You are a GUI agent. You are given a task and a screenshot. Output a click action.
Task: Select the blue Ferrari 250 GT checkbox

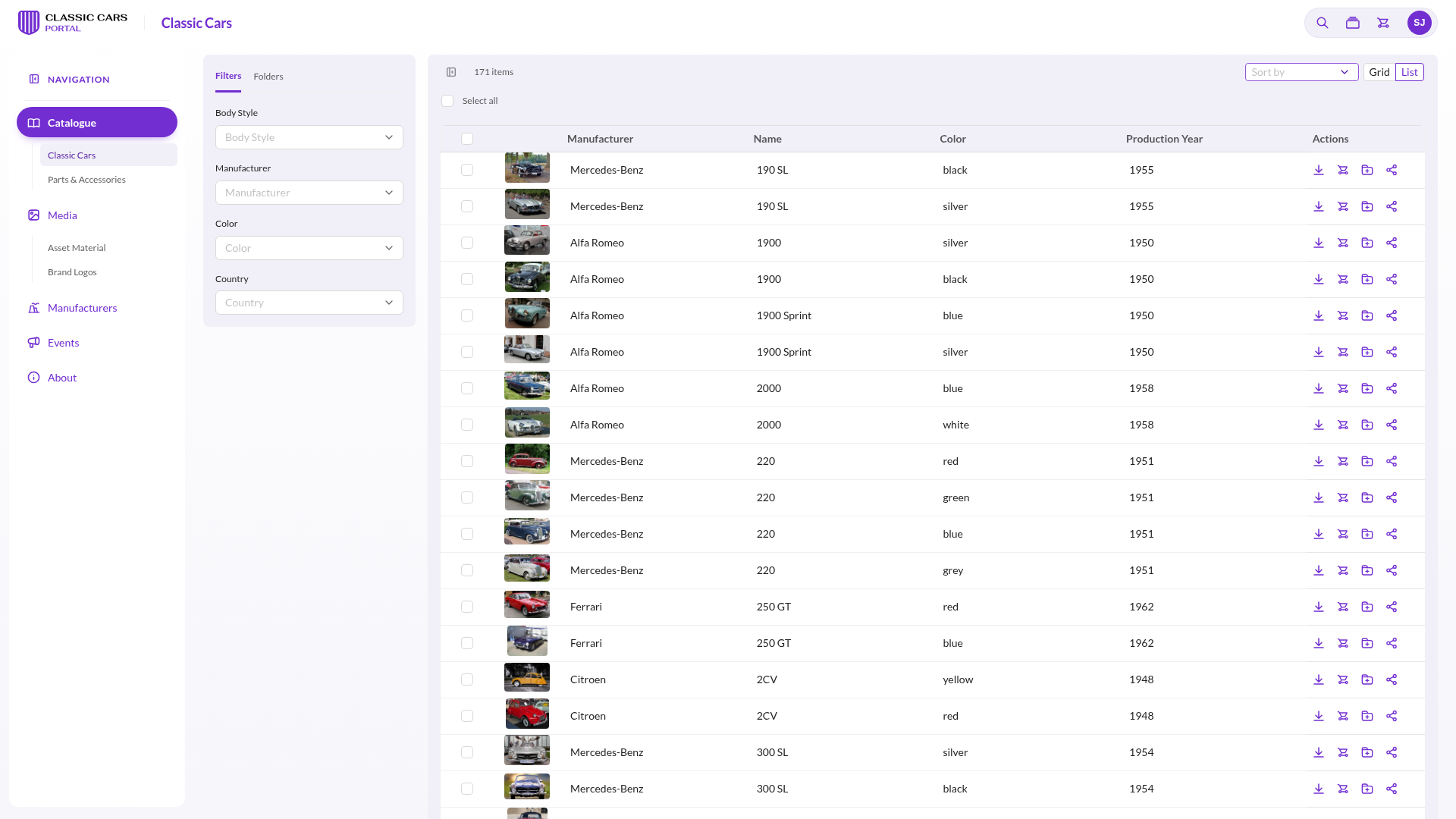[x=467, y=643]
